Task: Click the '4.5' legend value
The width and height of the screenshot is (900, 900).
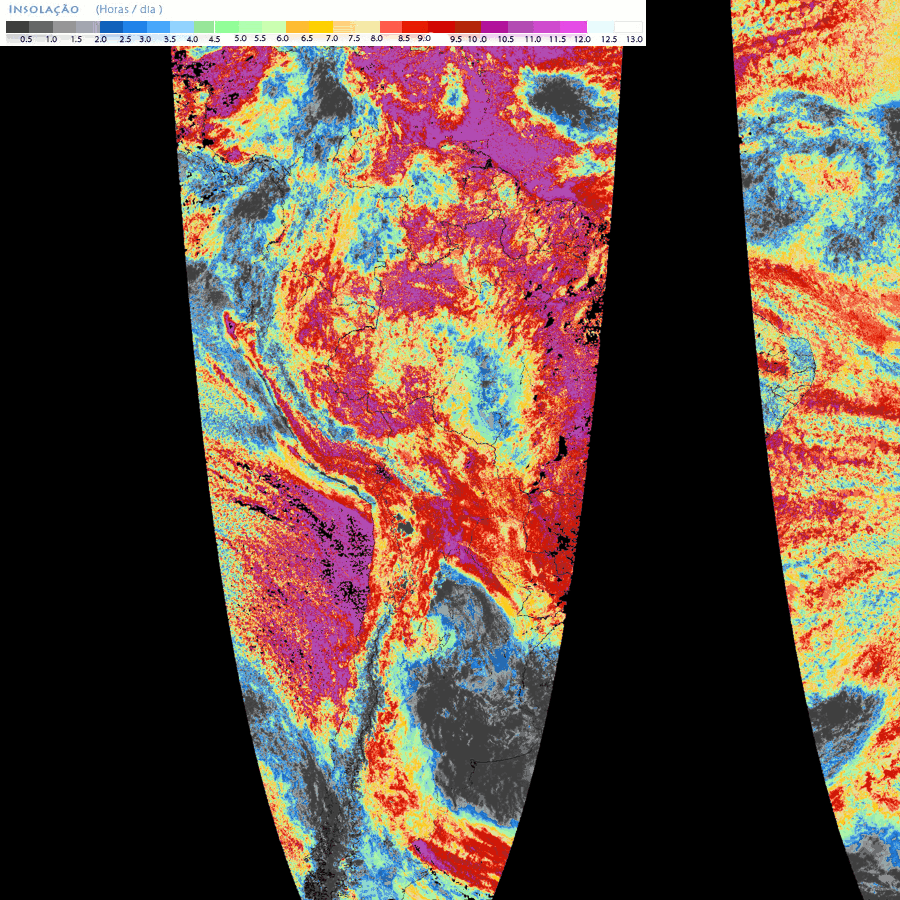Action: (215, 39)
